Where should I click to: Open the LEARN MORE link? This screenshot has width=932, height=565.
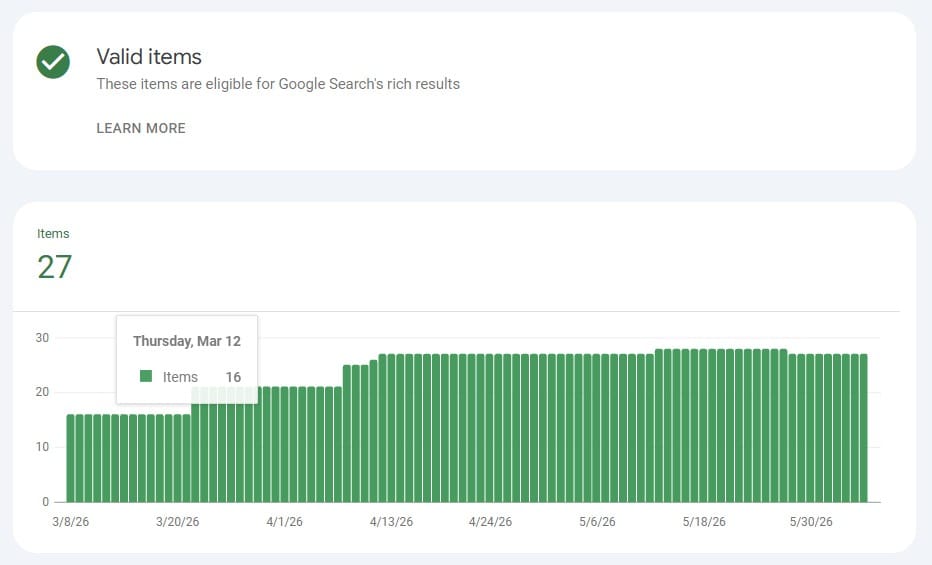click(x=141, y=128)
